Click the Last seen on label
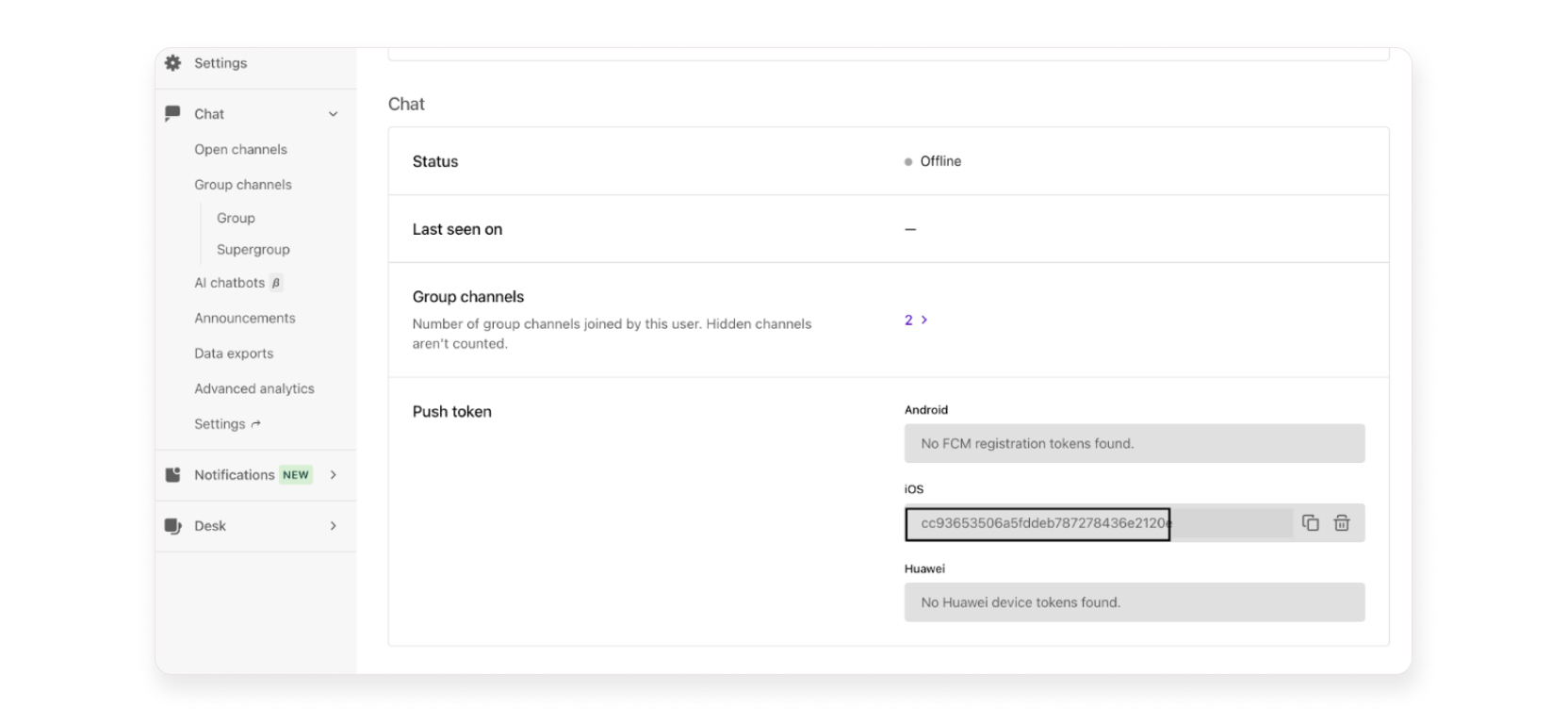The width and height of the screenshot is (1568, 724). click(x=457, y=229)
